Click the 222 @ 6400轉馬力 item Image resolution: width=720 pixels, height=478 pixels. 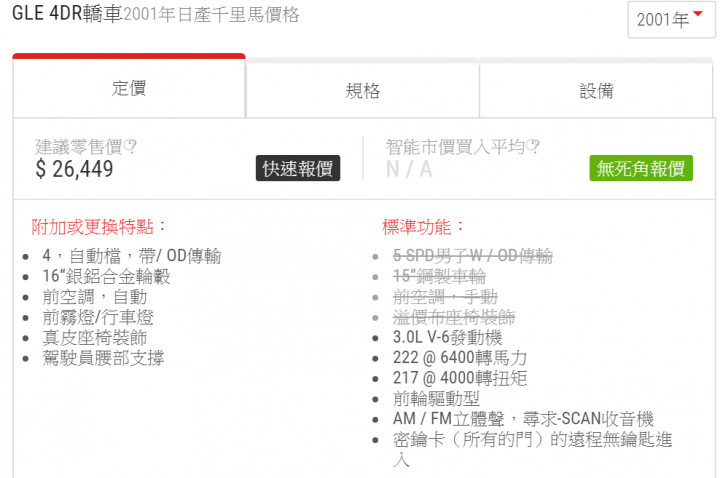[460, 358]
